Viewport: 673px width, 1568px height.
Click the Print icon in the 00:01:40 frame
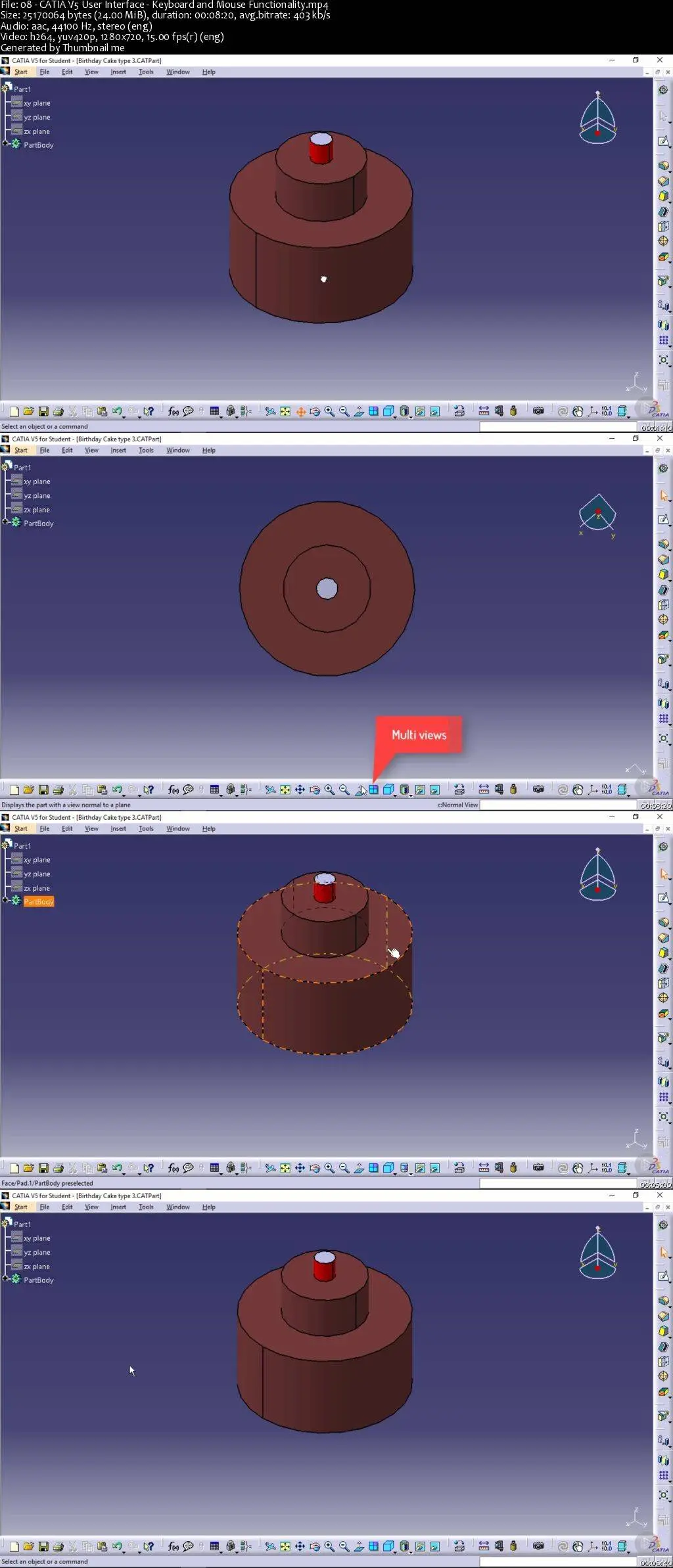click(x=58, y=411)
